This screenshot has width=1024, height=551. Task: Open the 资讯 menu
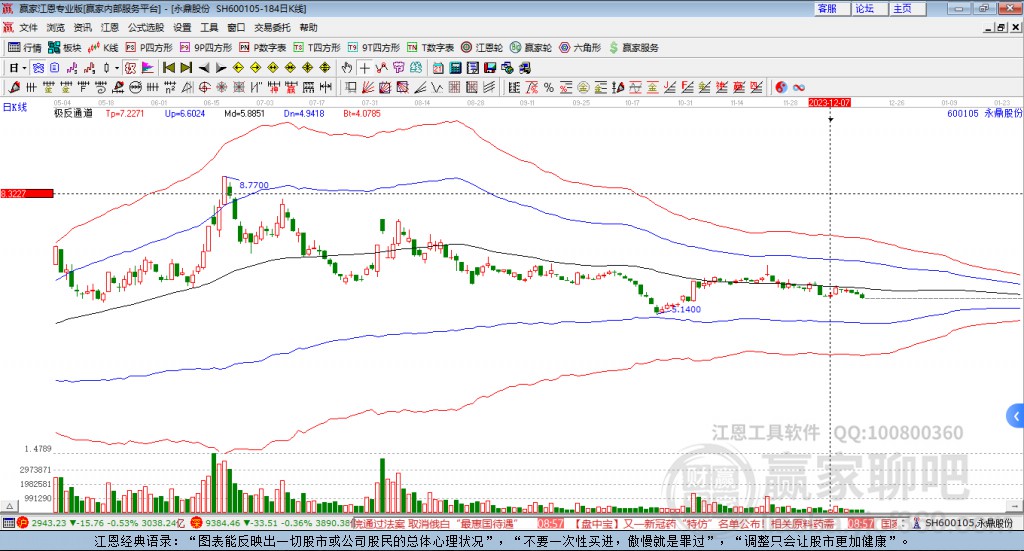(x=82, y=27)
